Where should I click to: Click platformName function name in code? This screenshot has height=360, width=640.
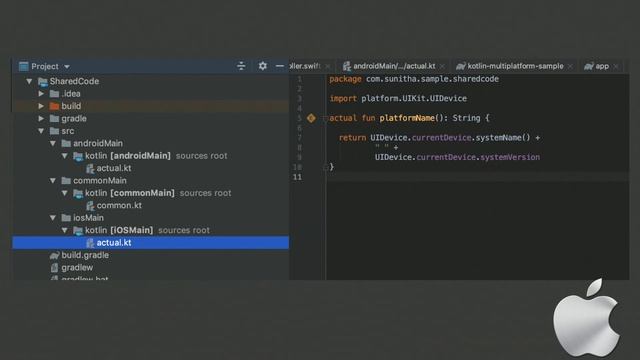click(x=407, y=118)
